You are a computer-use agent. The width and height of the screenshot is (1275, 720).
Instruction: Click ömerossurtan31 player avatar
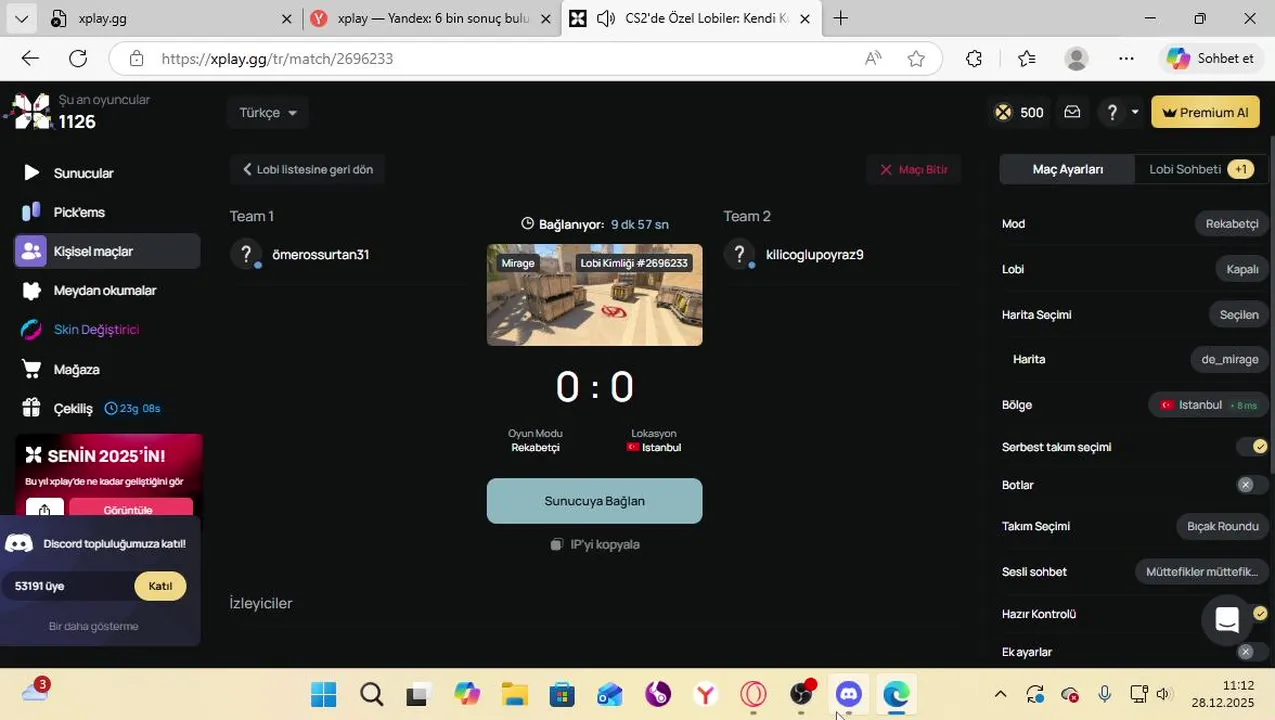pos(246,254)
